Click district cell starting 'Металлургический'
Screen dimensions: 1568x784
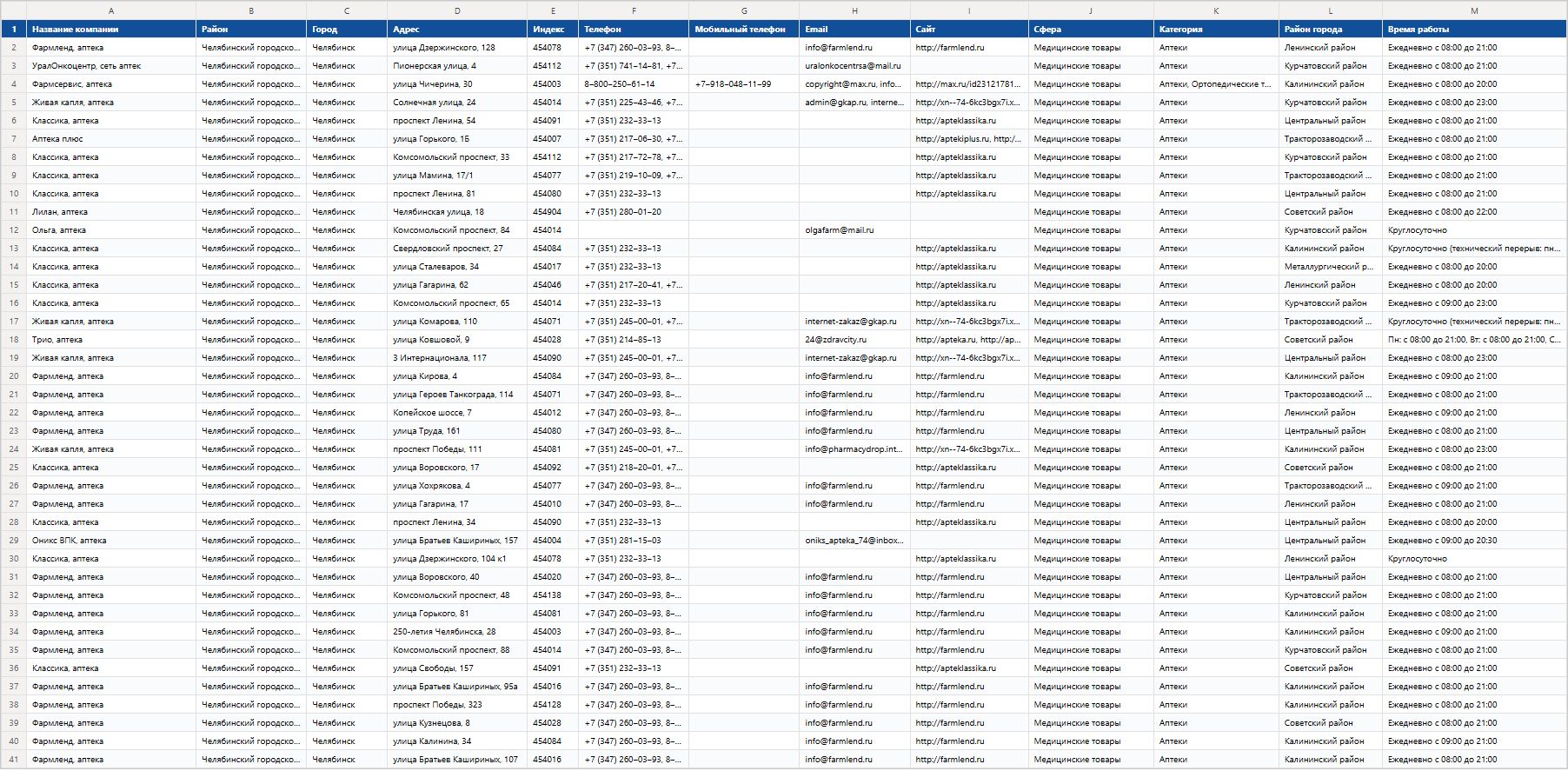(x=1331, y=267)
